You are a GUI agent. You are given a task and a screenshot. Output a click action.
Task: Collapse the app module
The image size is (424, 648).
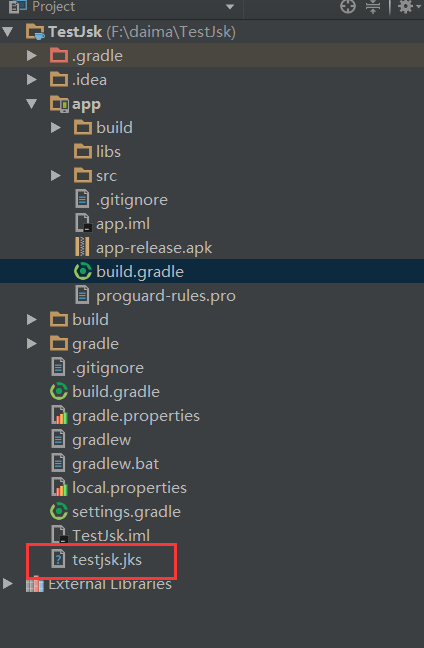click(32, 103)
